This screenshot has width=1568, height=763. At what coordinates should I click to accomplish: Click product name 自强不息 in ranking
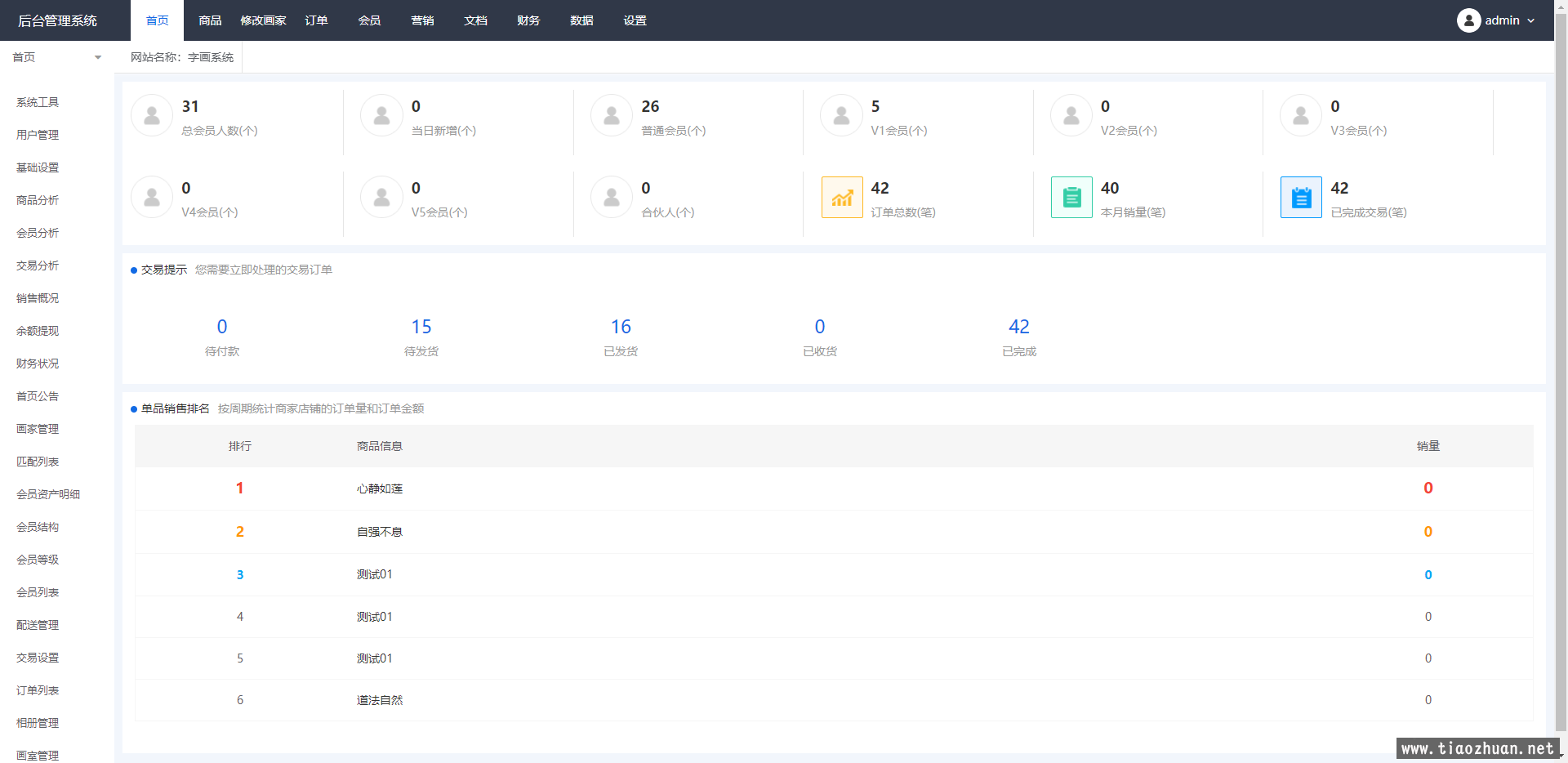[x=380, y=532]
